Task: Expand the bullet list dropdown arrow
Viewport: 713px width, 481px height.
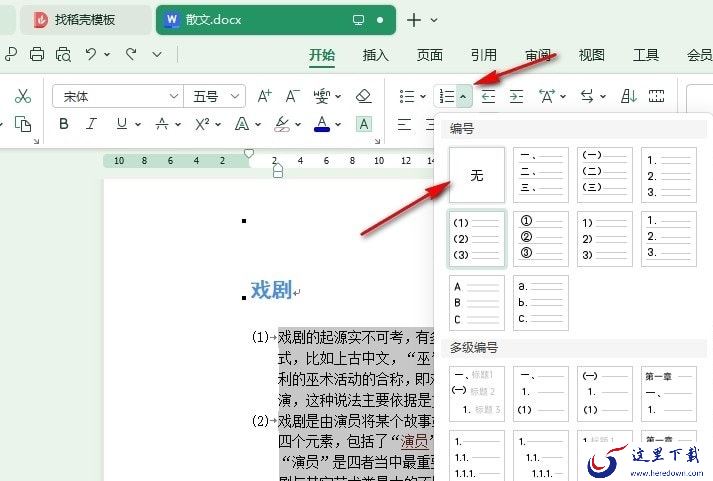Action: pyautogui.click(x=423, y=96)
